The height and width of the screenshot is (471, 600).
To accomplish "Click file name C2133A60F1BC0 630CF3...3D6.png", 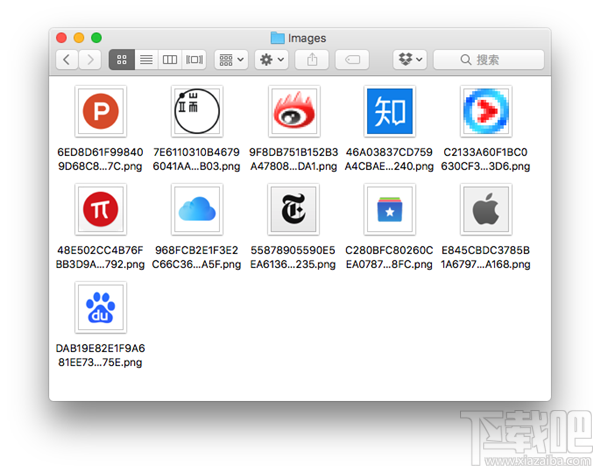I will [485, 159].
